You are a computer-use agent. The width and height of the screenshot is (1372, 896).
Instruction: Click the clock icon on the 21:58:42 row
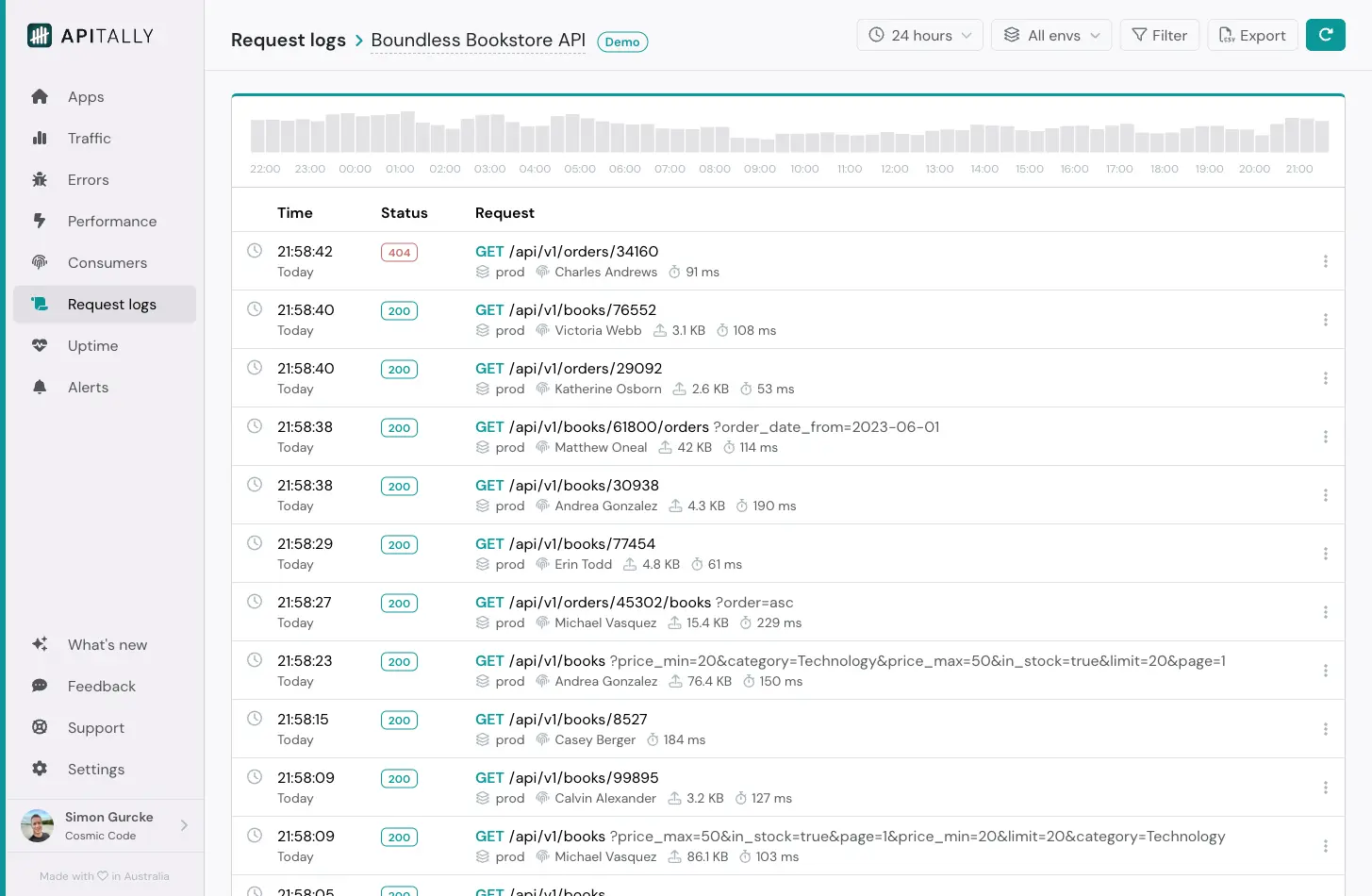coord(255,251)
